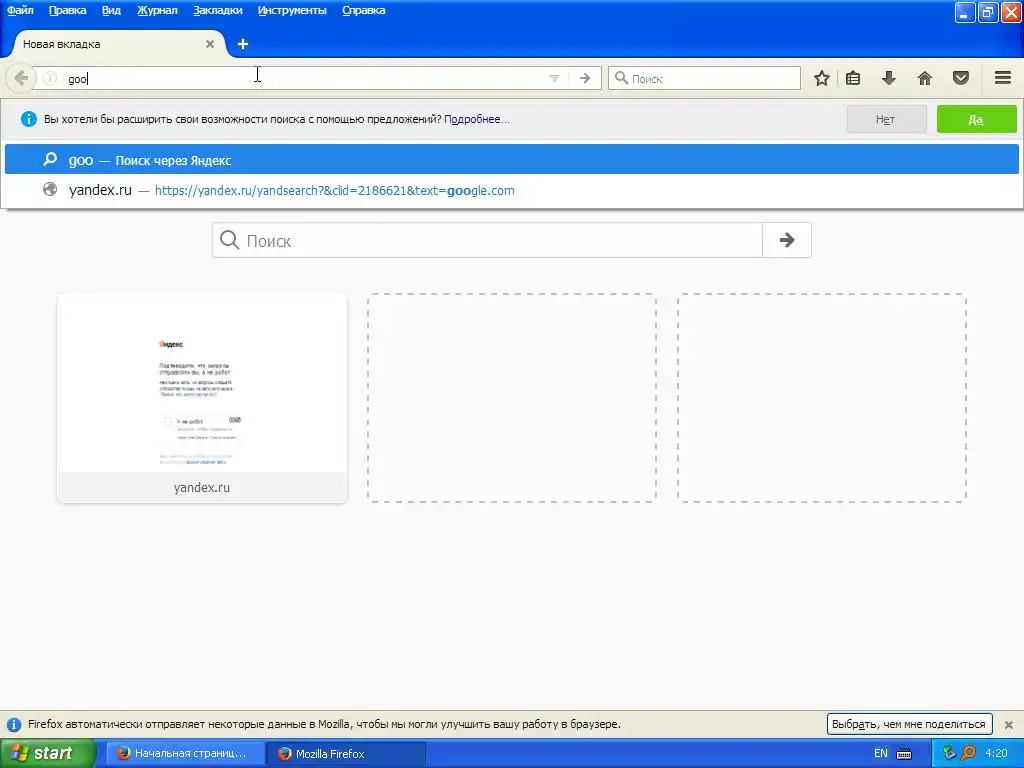The height and width of the screenshot is (768, 1024).
Task: Select the Новая вкладка tab
Action: click(x=118, y=44)
